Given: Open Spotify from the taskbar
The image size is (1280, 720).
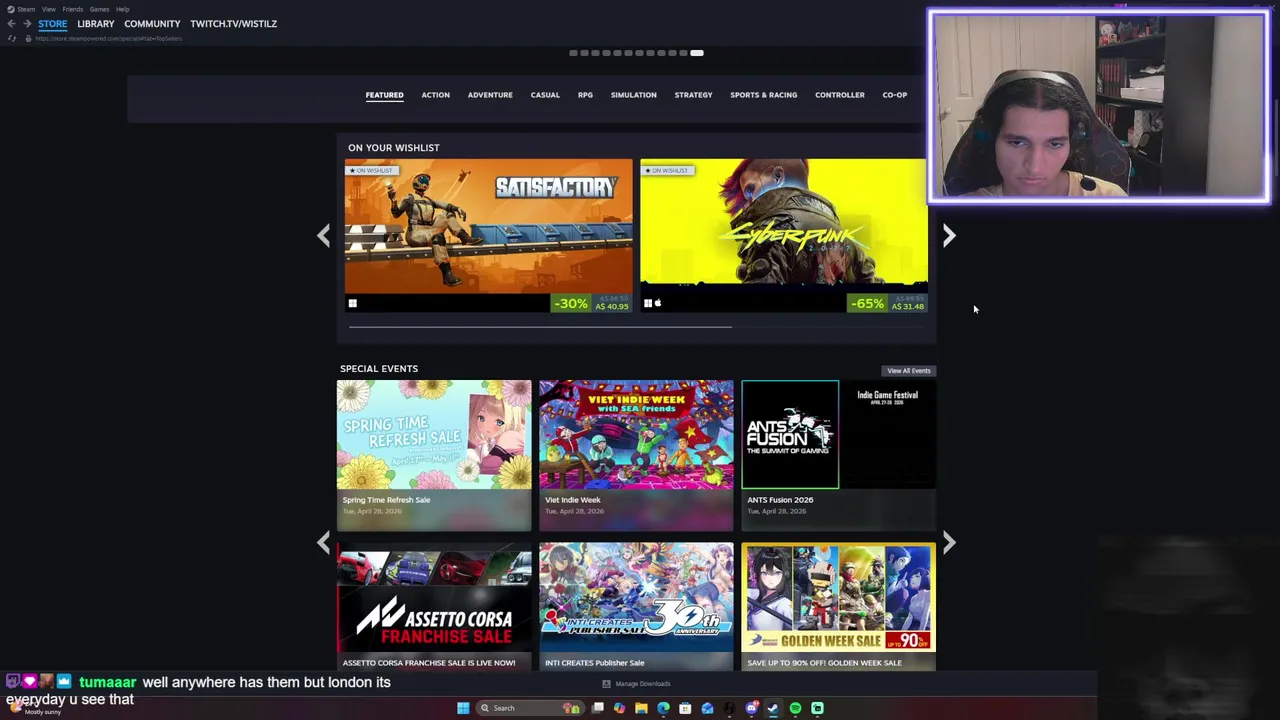Looking at the screenshot, I should [x=795, y=708].
